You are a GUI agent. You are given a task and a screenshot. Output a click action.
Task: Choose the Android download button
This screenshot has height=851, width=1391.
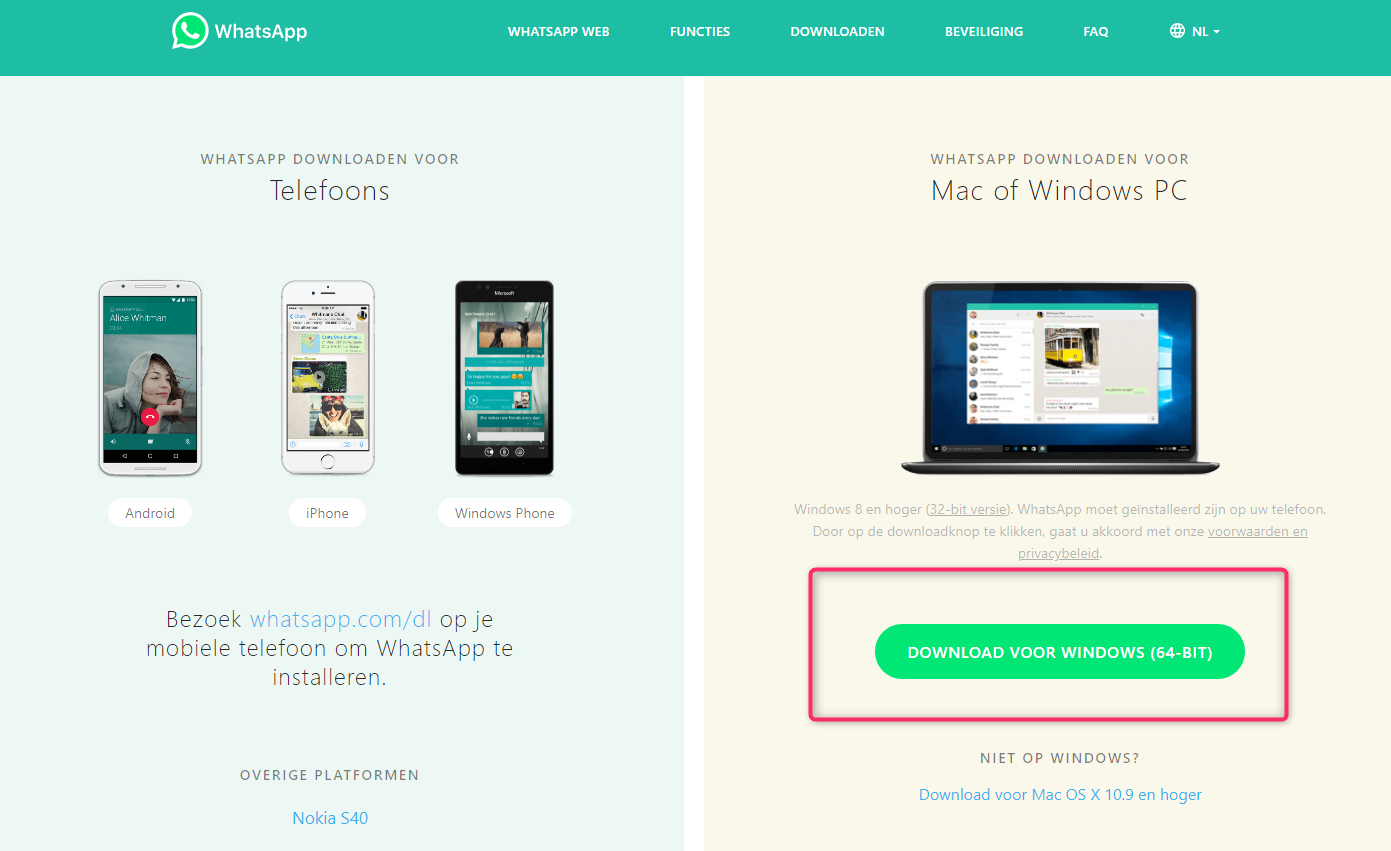pyautogui.click(x=150, y=513)
